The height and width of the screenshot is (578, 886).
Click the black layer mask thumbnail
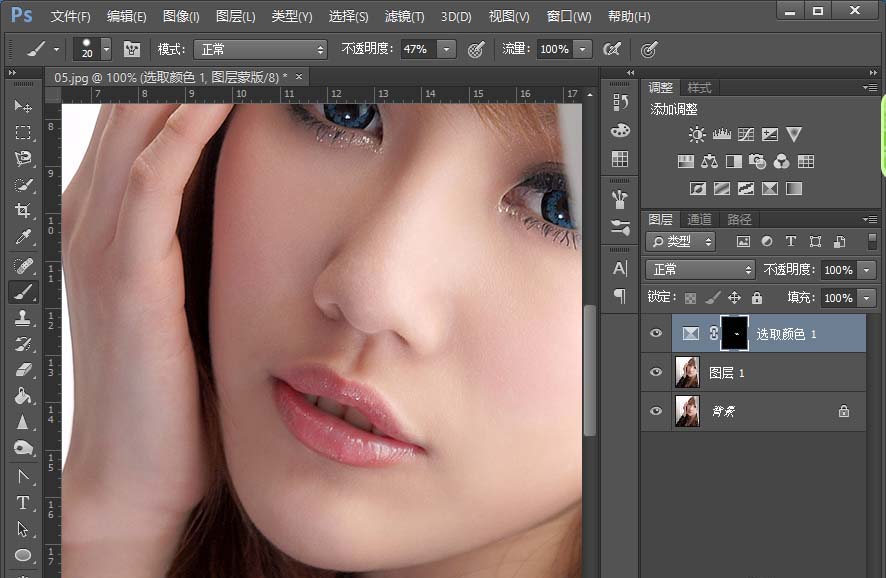click(733, 334)
